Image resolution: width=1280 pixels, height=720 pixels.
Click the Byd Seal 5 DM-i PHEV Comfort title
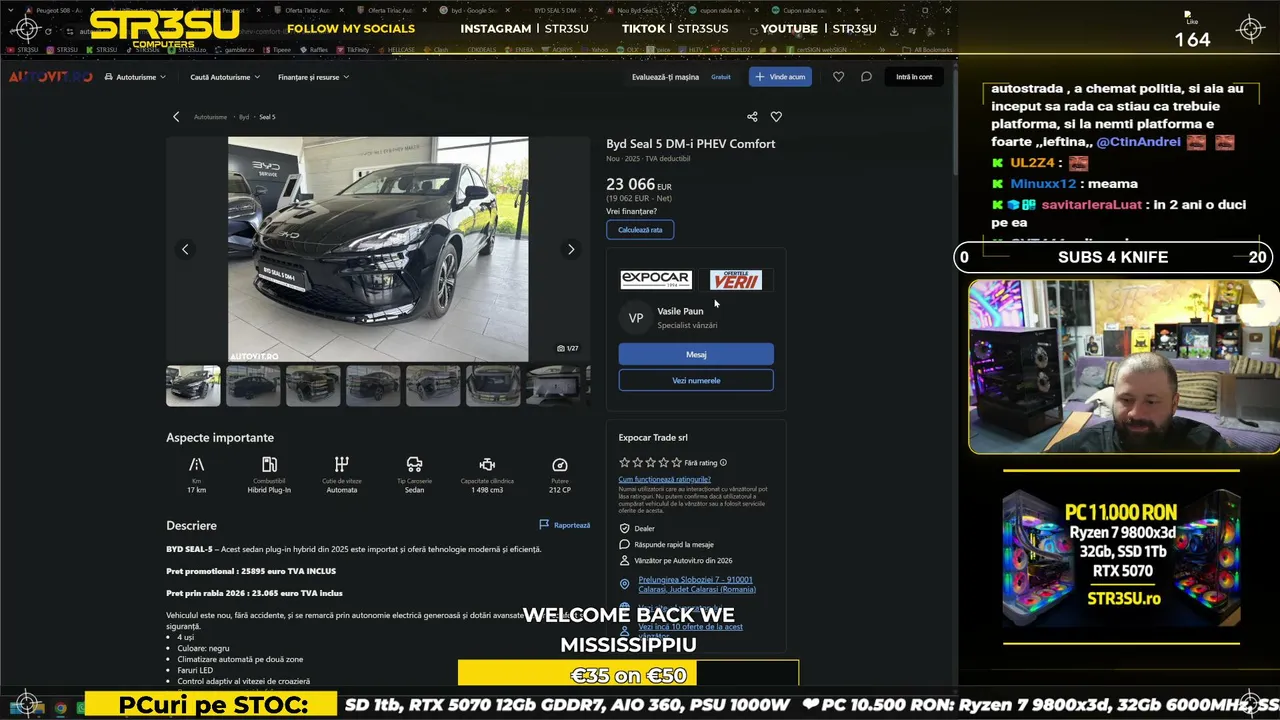(691, 144)
